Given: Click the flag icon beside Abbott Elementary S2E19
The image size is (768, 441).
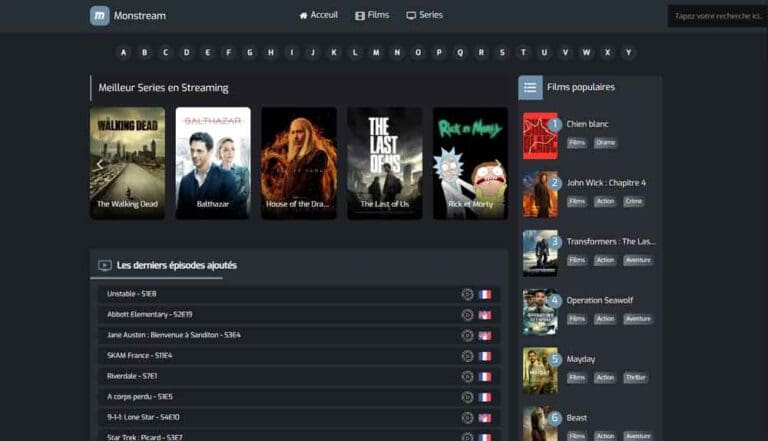Looking at the screenshot, I should tap(485, 315).
